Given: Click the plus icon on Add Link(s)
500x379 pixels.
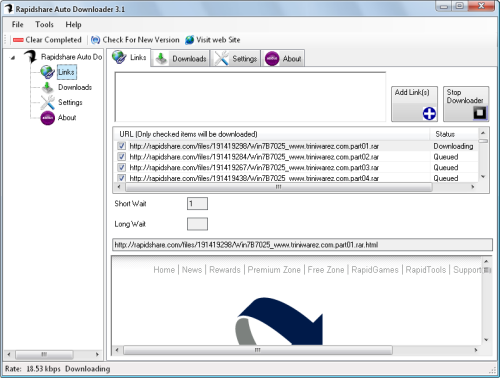Looking at the screenshot, I should point(429,114).
